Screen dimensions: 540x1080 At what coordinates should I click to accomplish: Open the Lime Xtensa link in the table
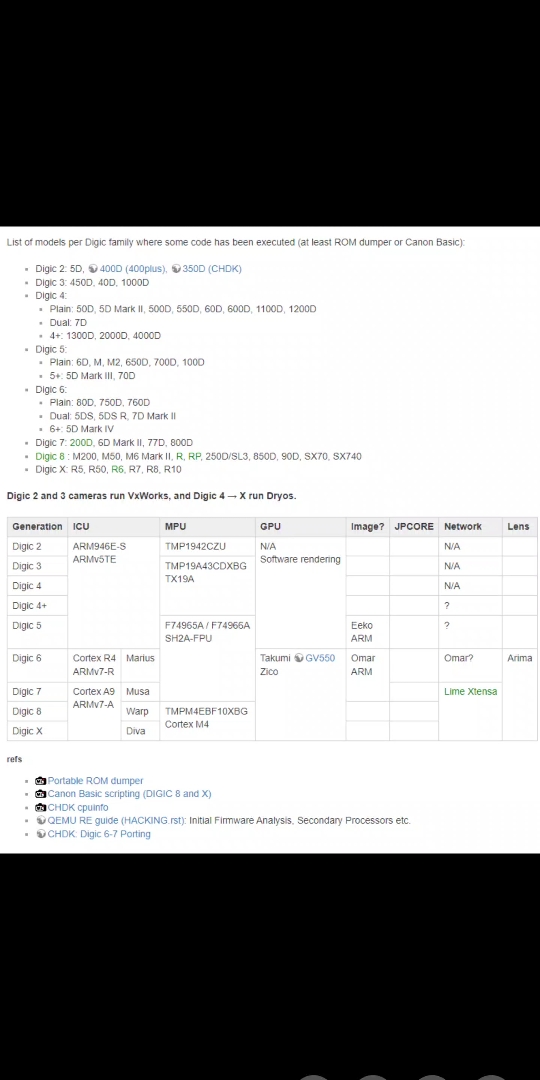tap(470, 692)
